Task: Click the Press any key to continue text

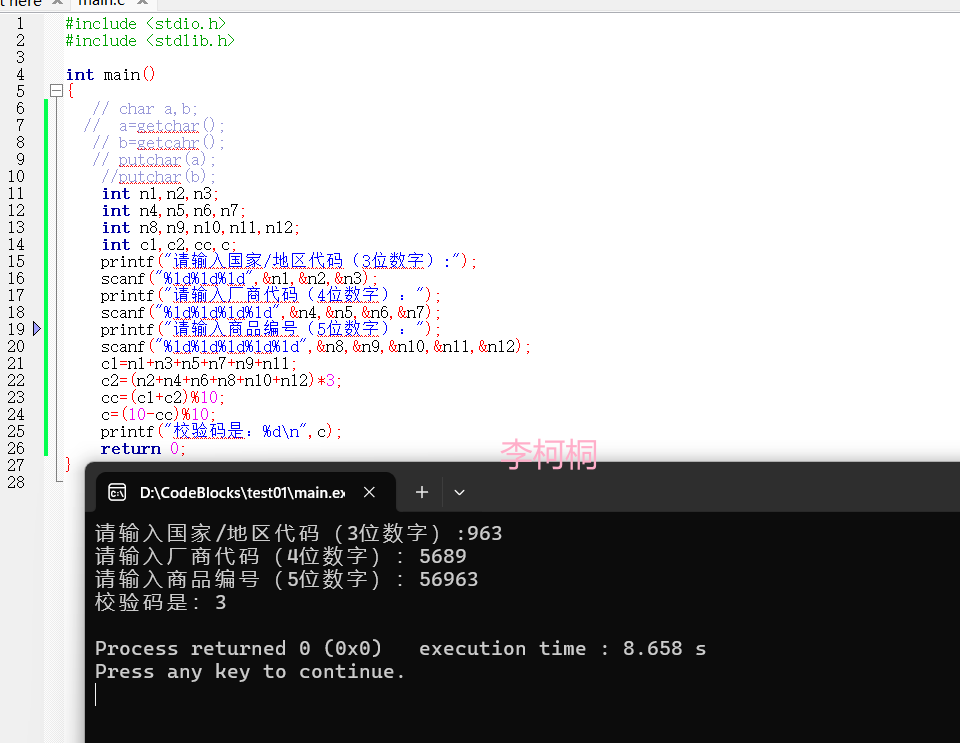Action: tap(250, 671)
